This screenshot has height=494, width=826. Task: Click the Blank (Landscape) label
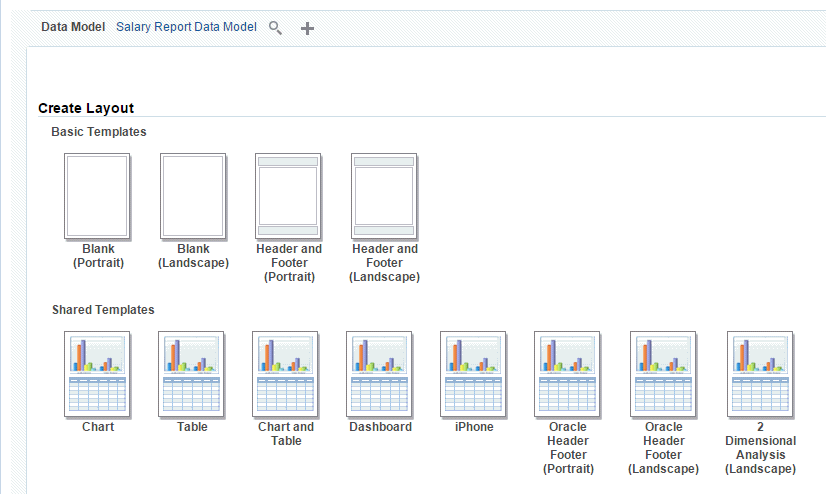pyautogui.click(x=193, y=256)
